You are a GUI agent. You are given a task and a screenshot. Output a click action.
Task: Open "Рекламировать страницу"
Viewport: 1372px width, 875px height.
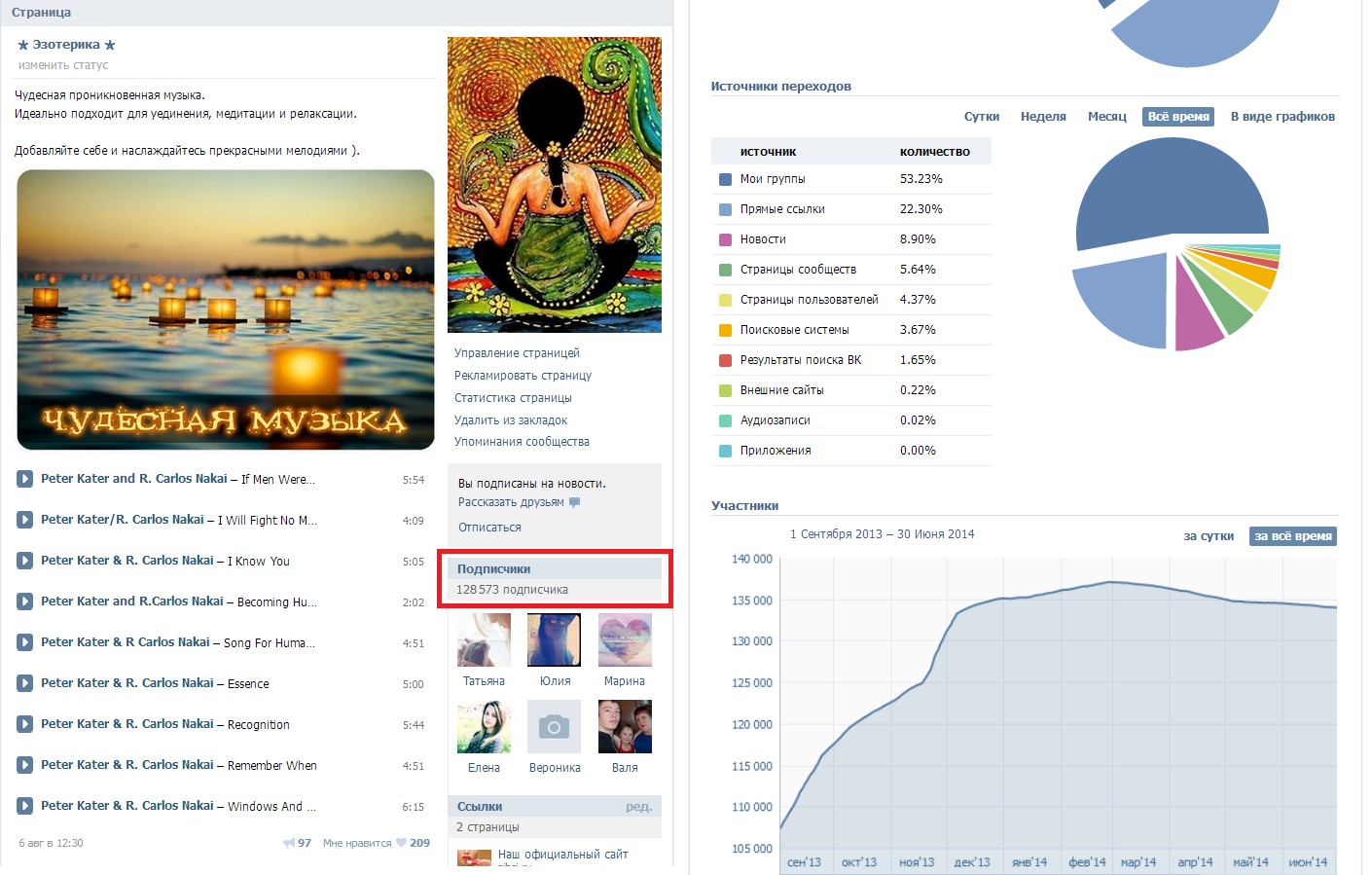523,376
